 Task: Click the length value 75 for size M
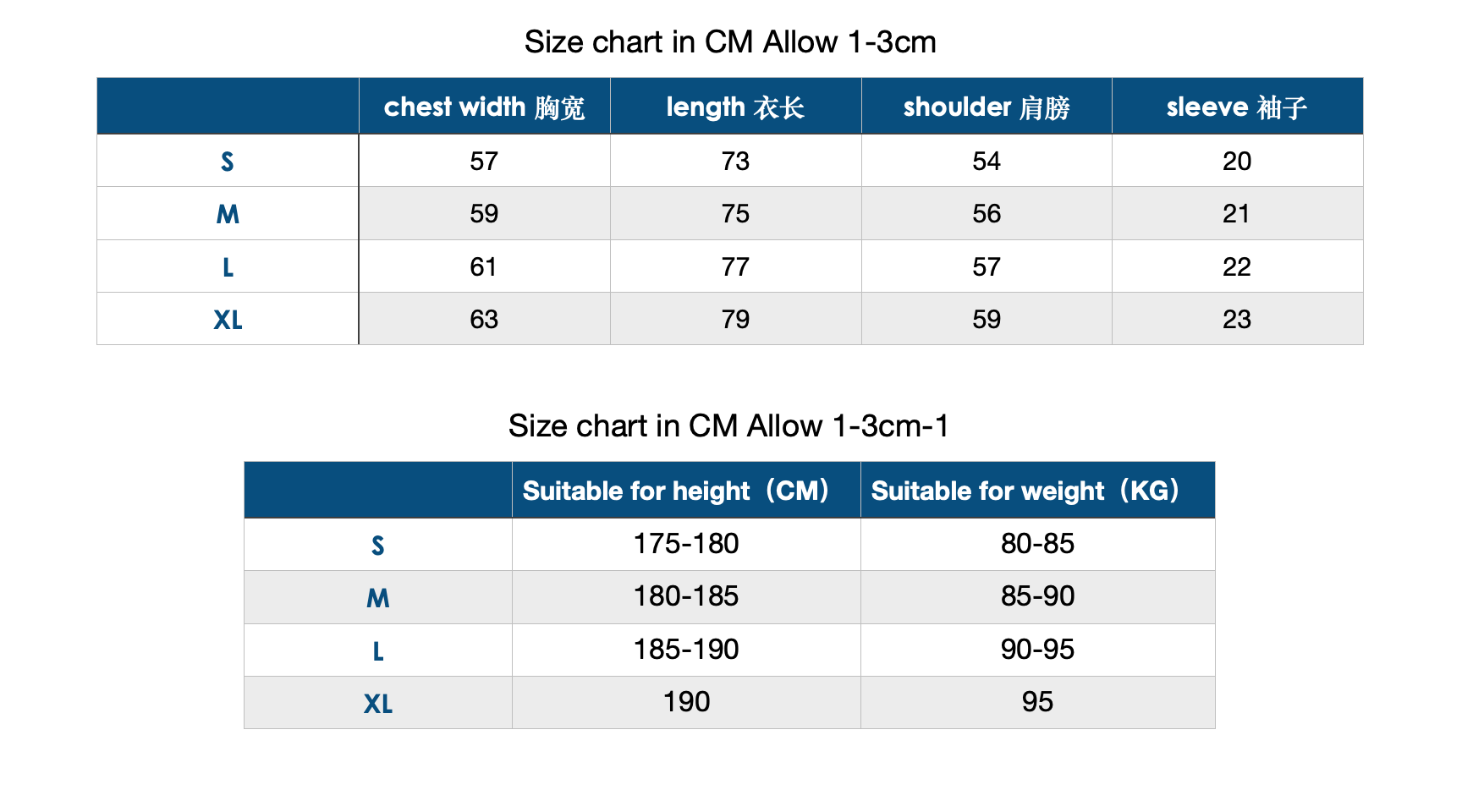tap(735, 214)
